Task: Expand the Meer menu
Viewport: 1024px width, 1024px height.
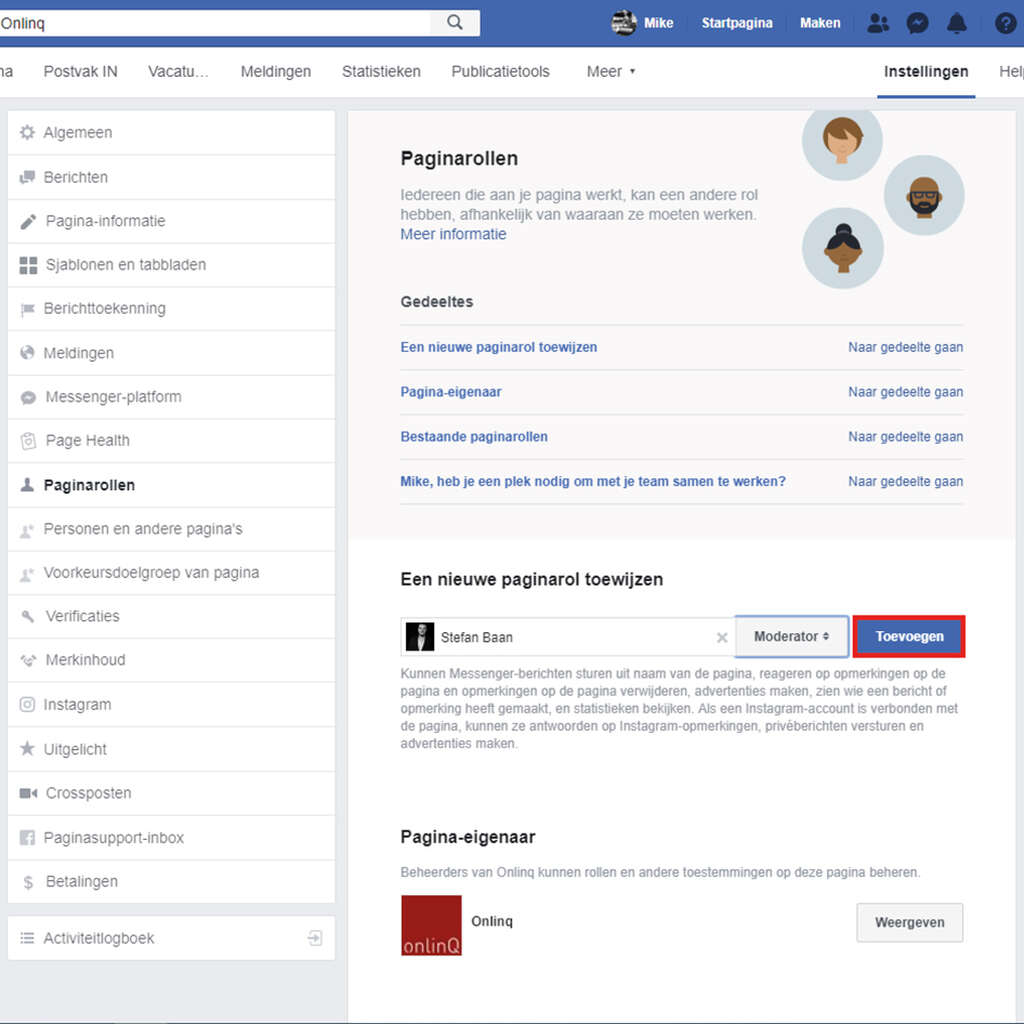Action: tap(611, 71)
